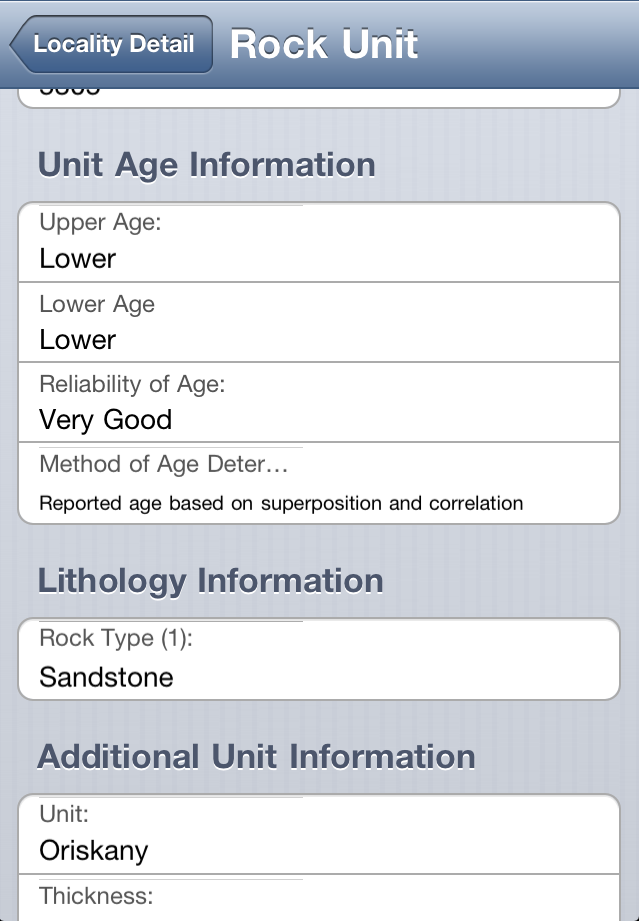Tap the superposition and correlation text
The height and width of the screenshot is (921, 639).
point(281,503)
